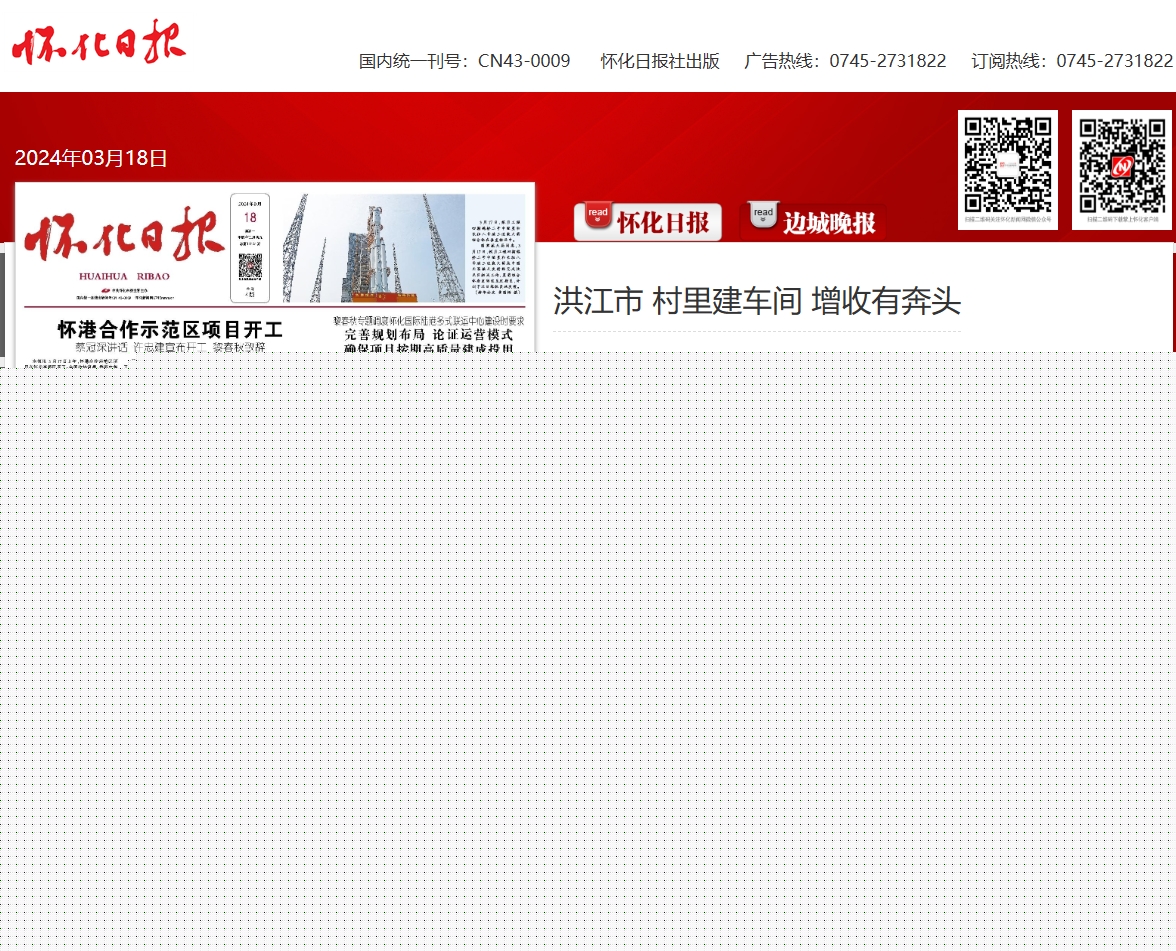Open the 怀化日报 read tab

pyautogui.click(x=648, y=221)
